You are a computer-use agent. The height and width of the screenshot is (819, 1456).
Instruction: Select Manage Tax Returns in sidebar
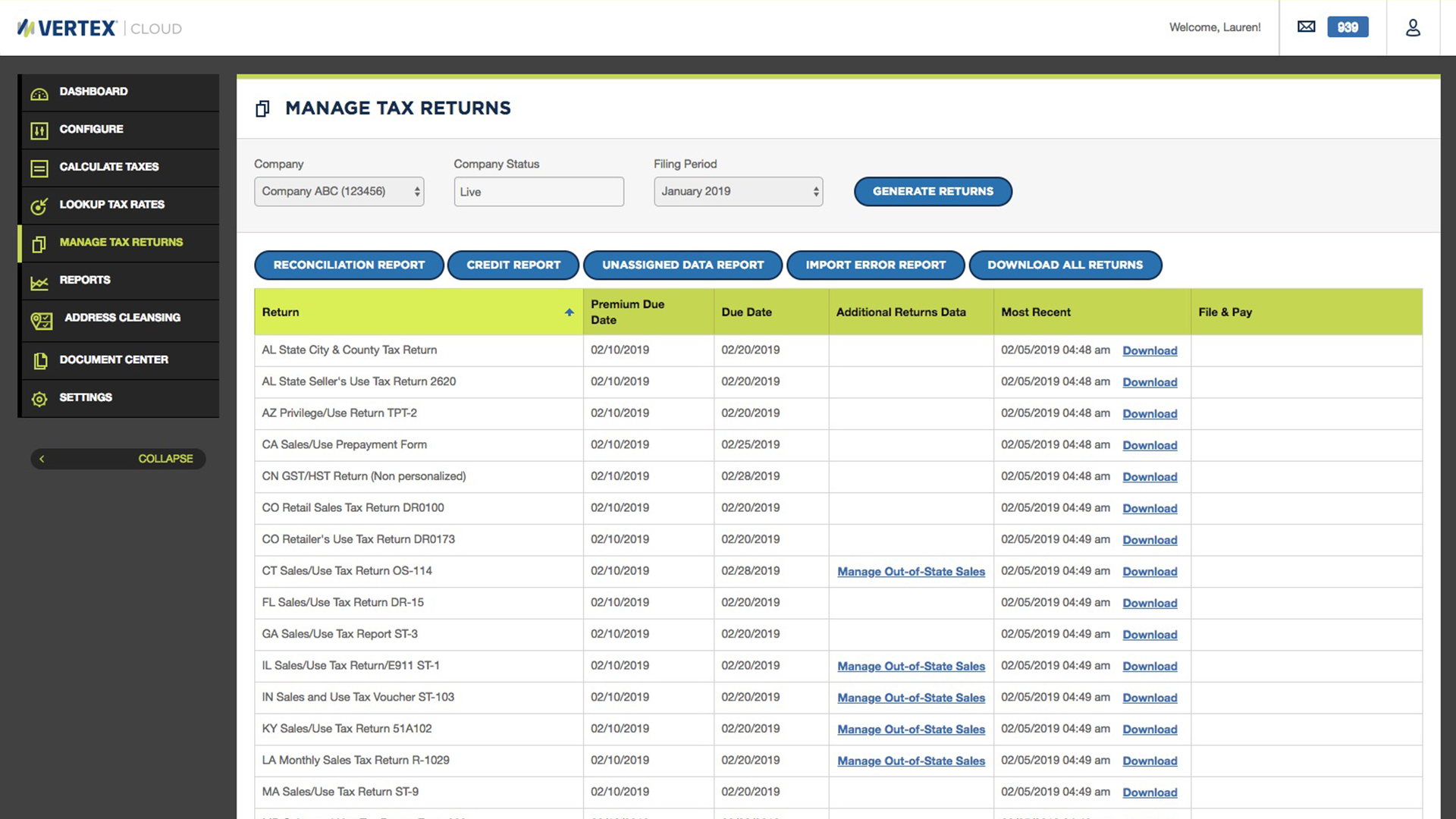121,243
